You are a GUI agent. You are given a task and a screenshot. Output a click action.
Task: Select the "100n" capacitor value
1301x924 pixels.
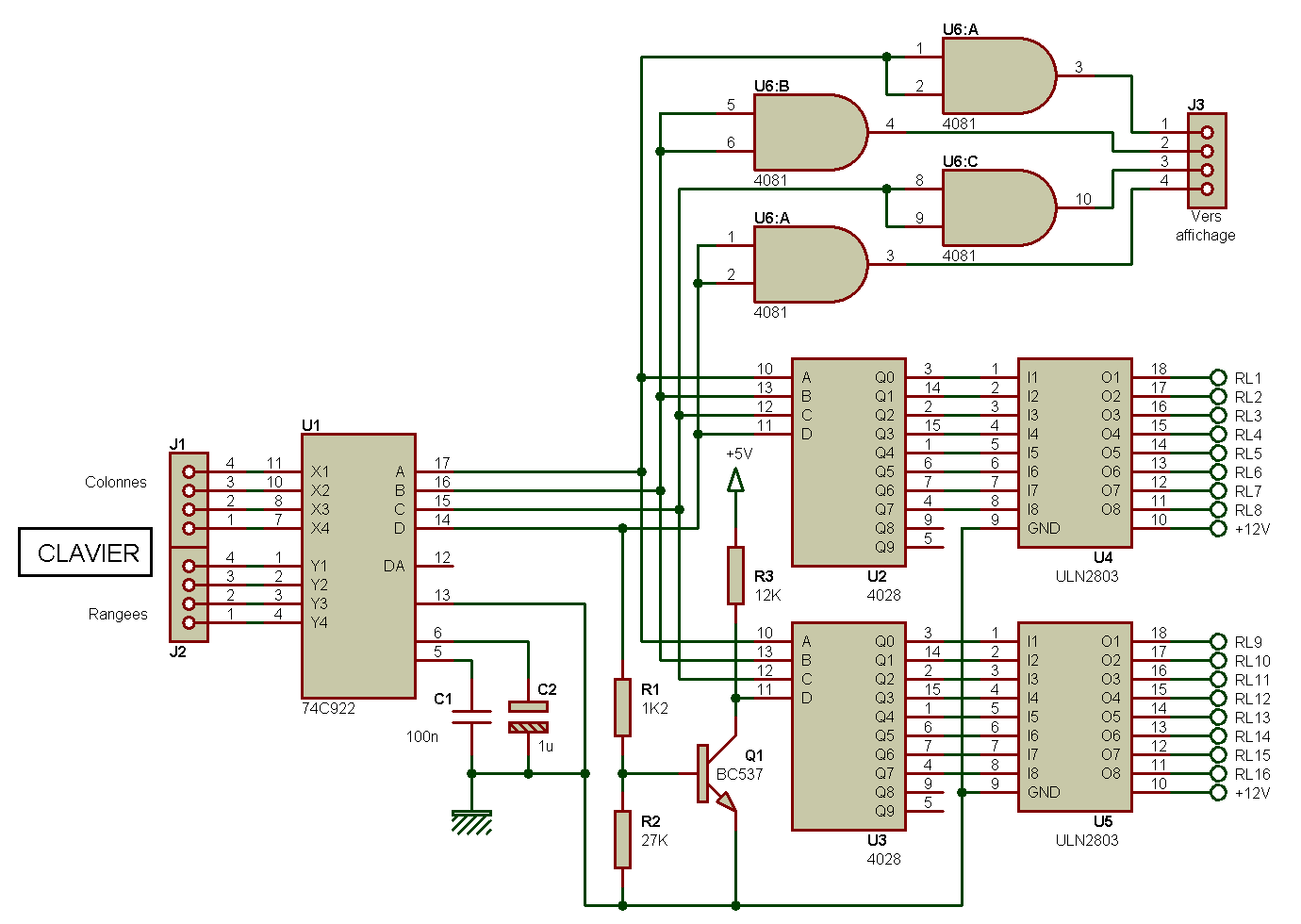coord(422,736)
